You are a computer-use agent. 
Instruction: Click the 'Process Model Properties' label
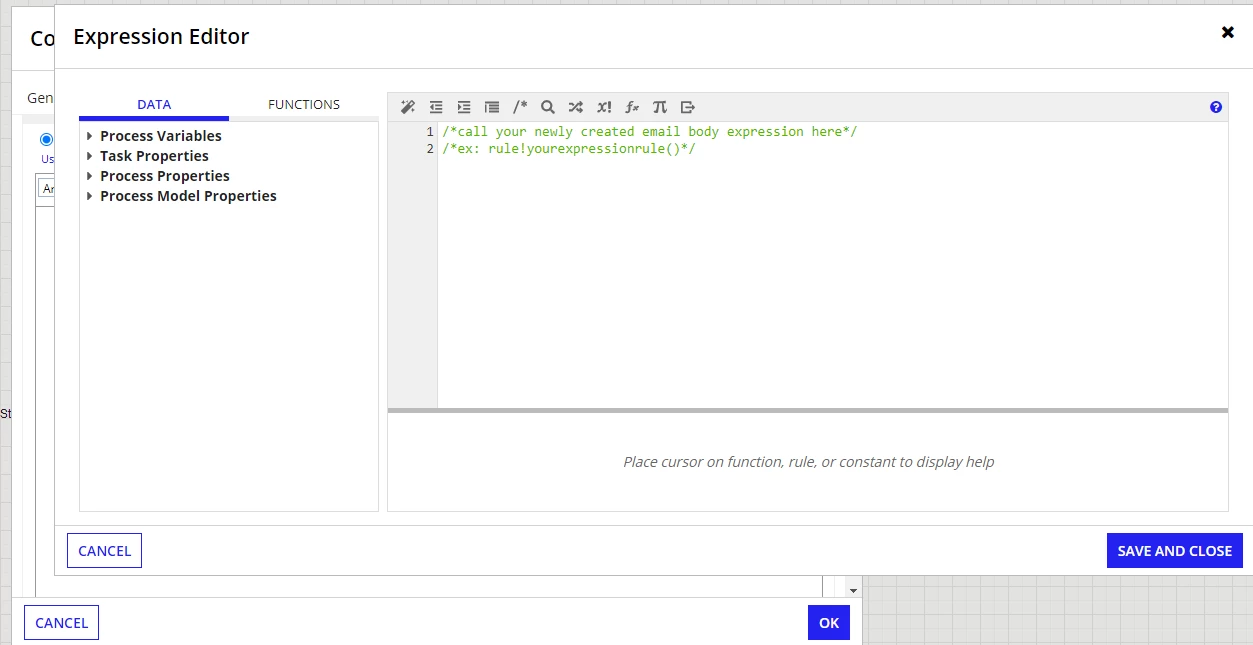(188, 196)
